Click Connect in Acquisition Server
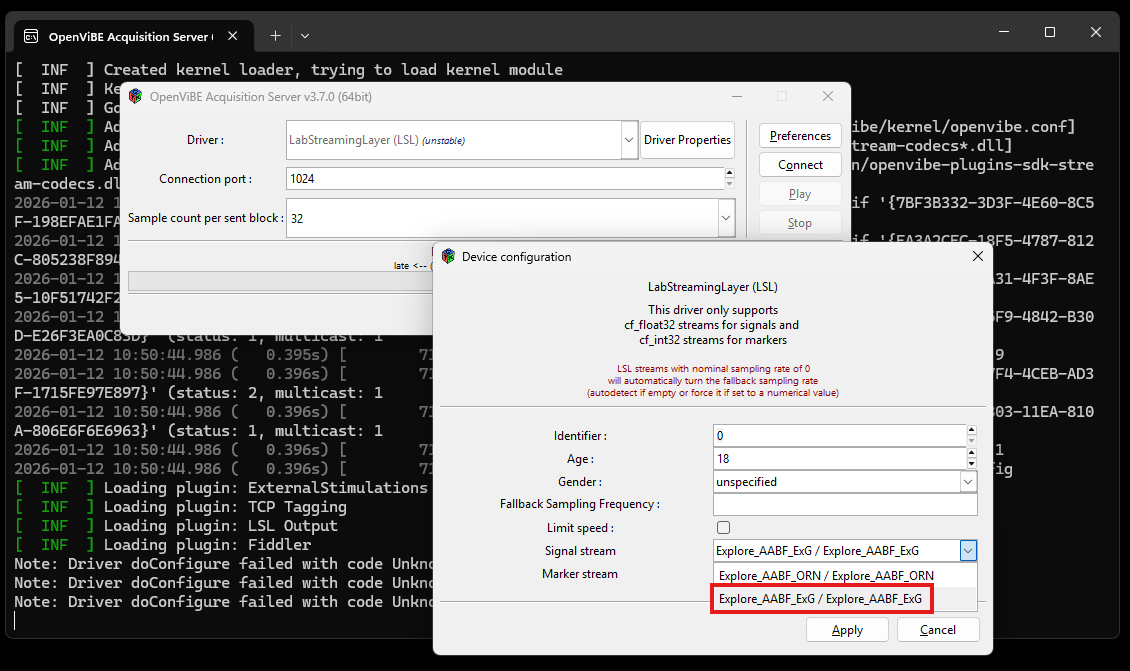Screen dimensions: 1130x671 point(800,165)
